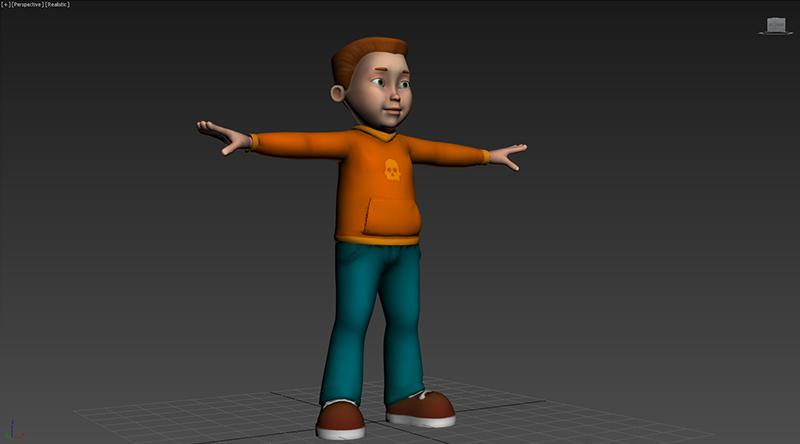Select the brown shoe on the left

[340, 418]
